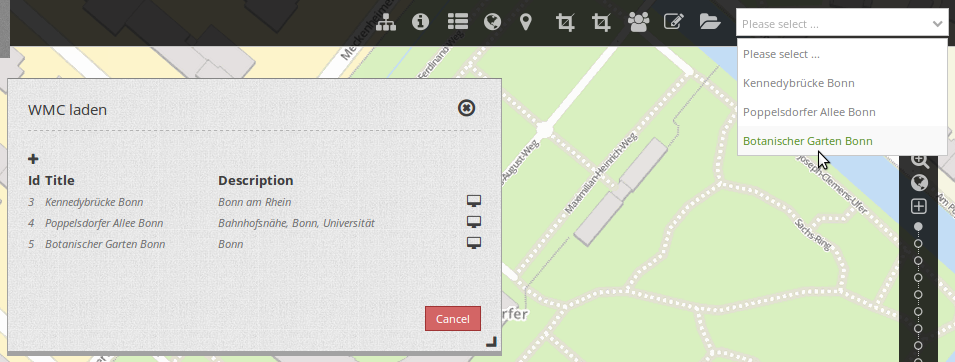Open the 'Please select ...' combo box
The height and width of the screenshot is (362, 955).
(842, 24)
